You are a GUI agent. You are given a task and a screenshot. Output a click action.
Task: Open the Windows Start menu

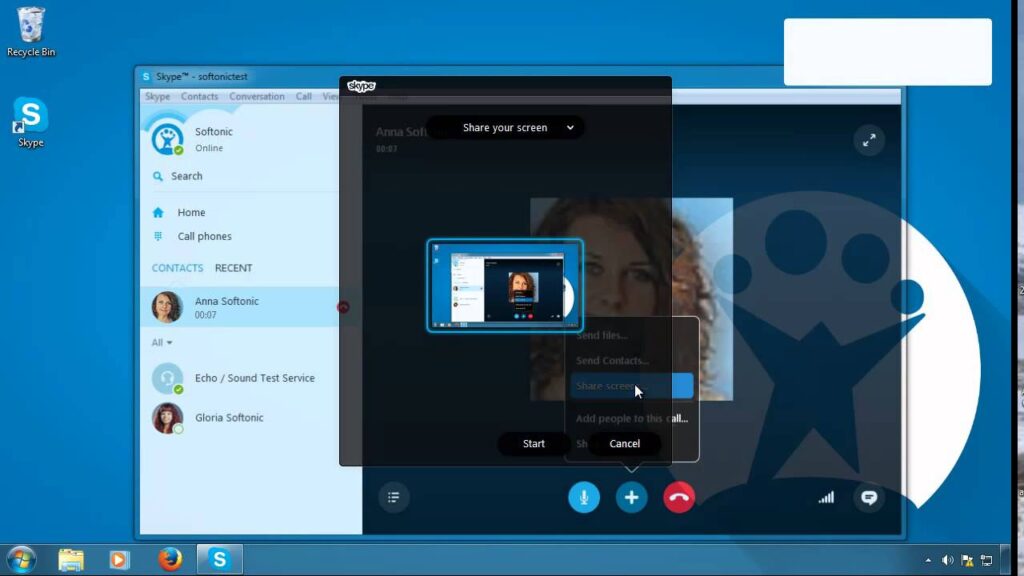(22, 560)
